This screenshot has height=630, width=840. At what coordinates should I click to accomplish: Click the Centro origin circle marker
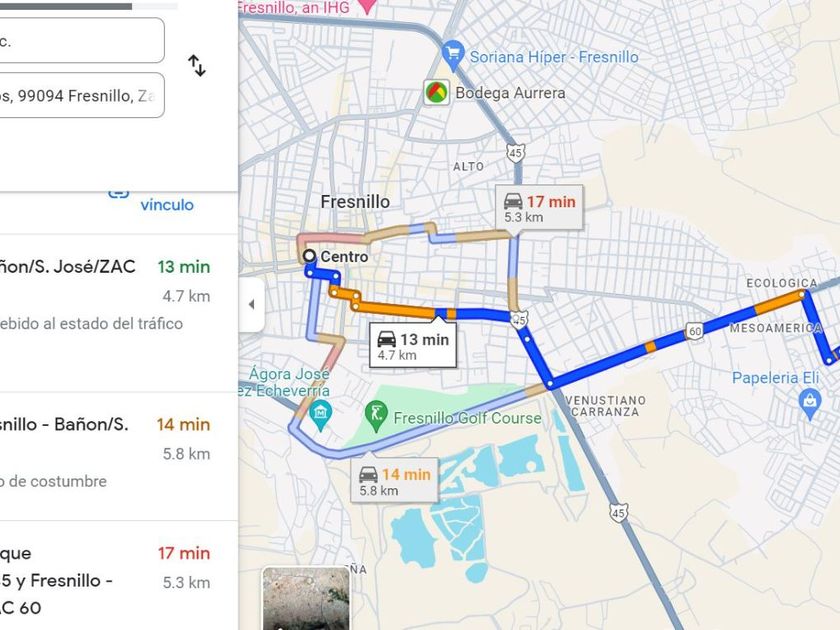point(309,256)
